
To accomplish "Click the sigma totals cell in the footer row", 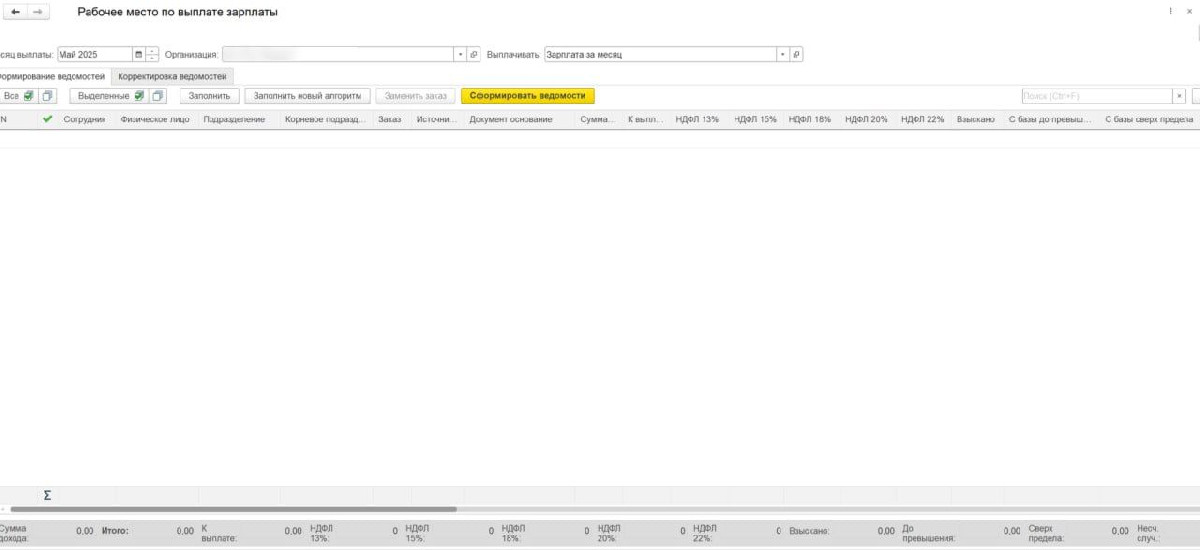I will point(47,495).
